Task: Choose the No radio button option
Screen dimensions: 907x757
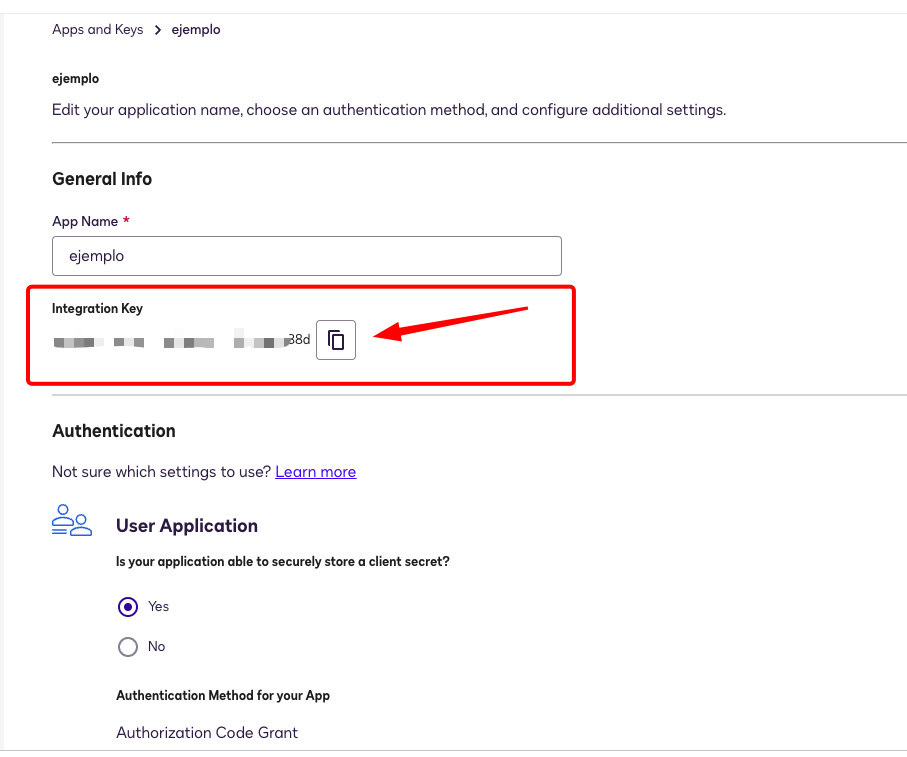Action: [128, 647]
